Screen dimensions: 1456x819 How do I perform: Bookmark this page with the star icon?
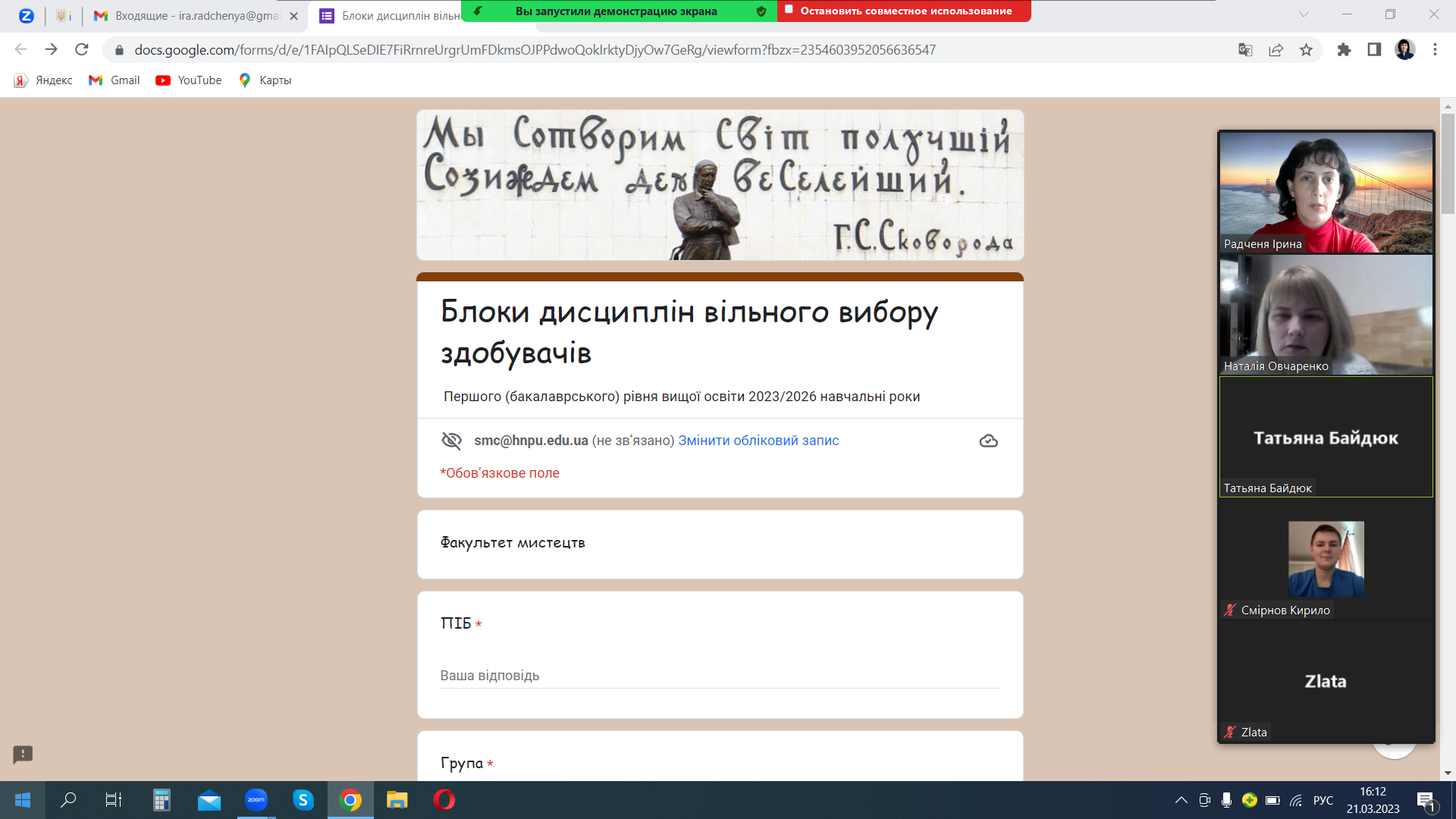tap(1306, 50)
